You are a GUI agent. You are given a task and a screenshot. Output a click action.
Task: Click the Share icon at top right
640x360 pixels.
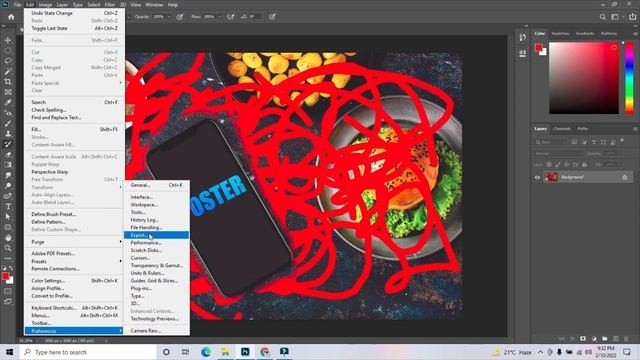(633, 17)
